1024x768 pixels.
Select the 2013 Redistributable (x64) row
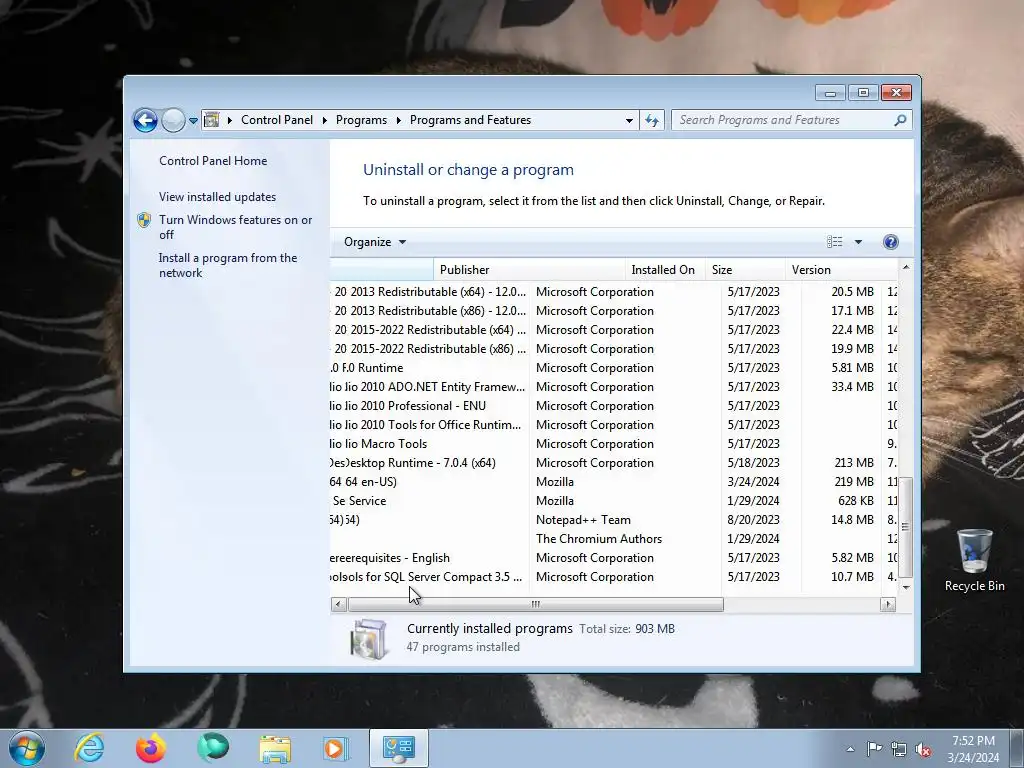[x=614, y=292]
